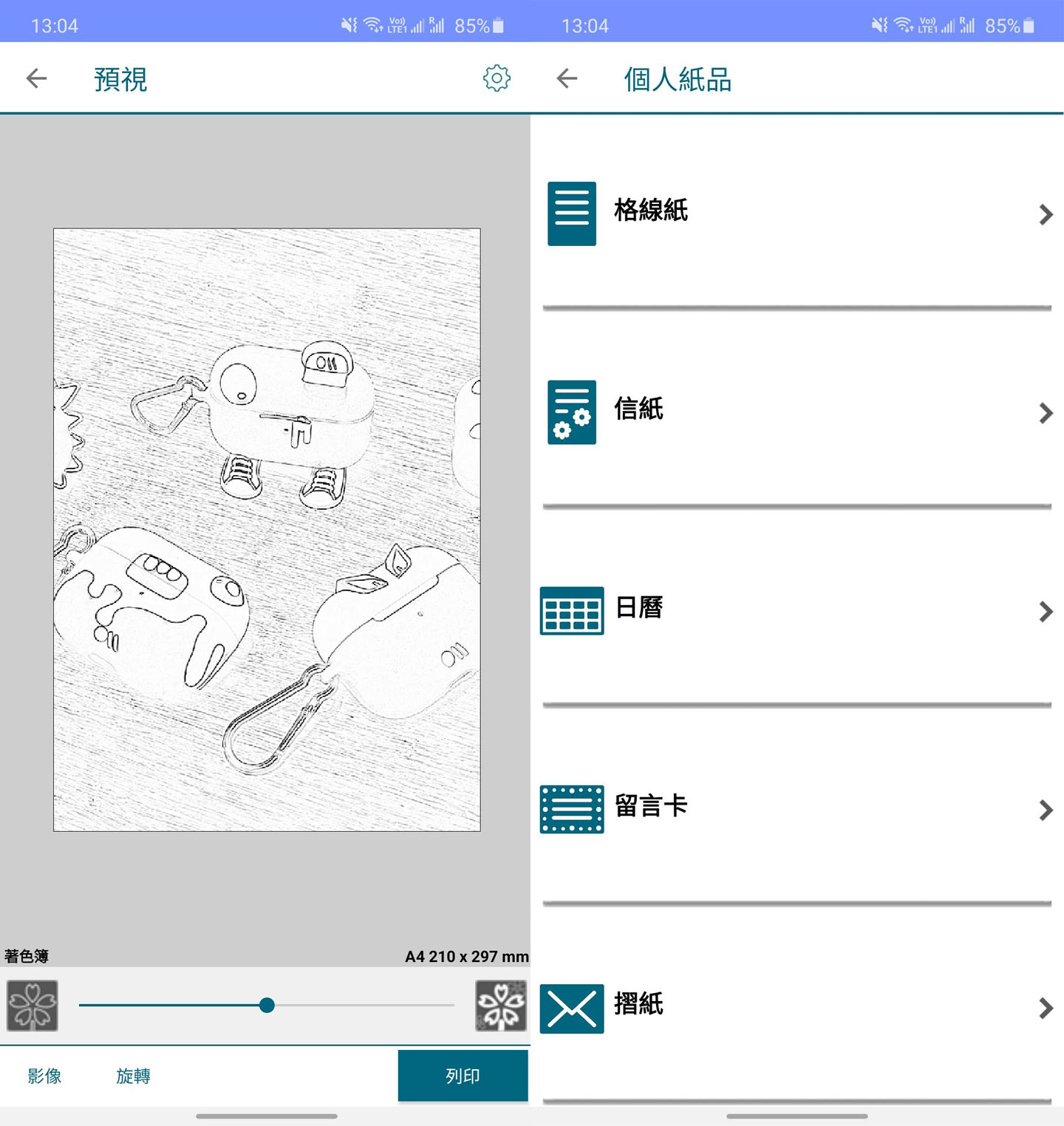The image size is (1064, 1126).
Task: Select the 留言卡 message card icon
Action: click(x=570, y=810)
